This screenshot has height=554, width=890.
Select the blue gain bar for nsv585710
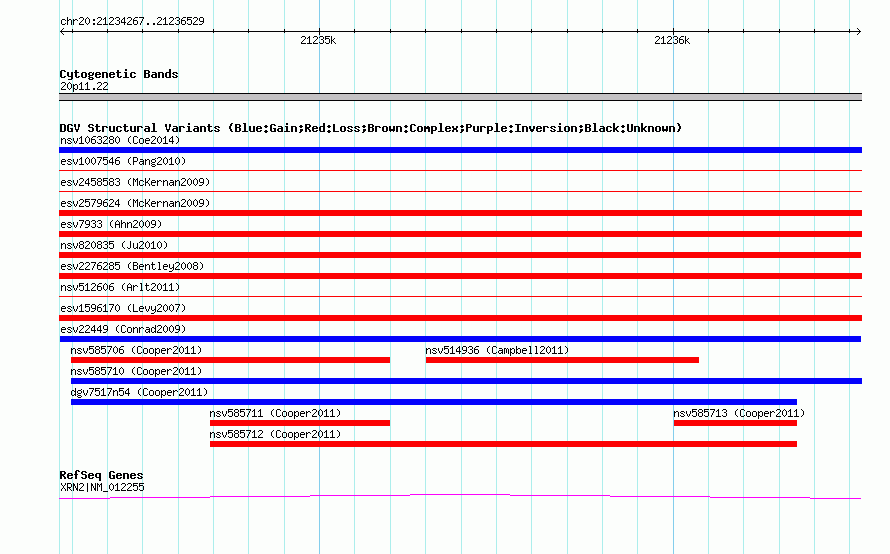click(467, 381)
